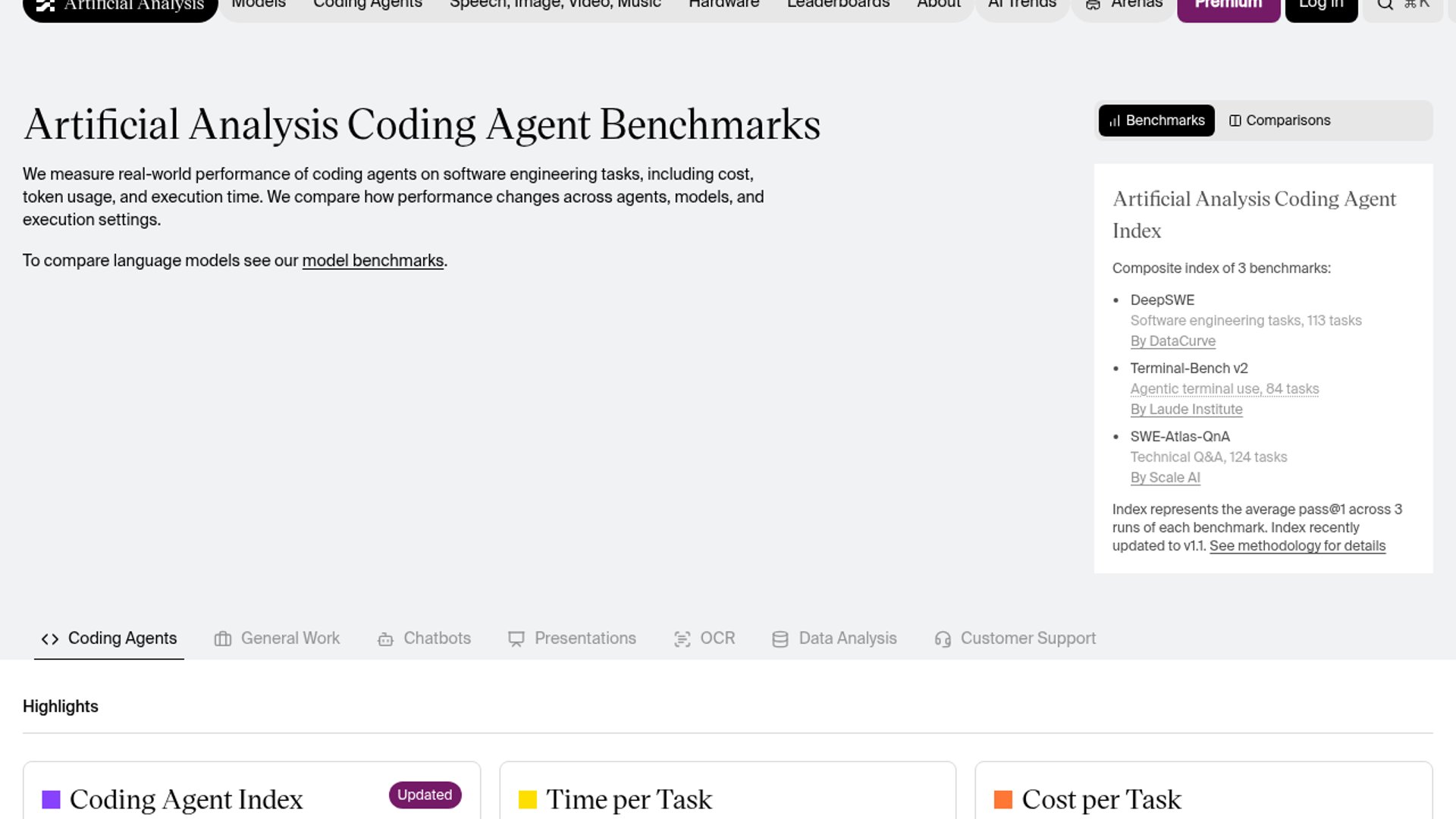This screenshot has width=1456, height=819.
Task: Select the Data Analysis tab
Action: (x=834, y=639)
